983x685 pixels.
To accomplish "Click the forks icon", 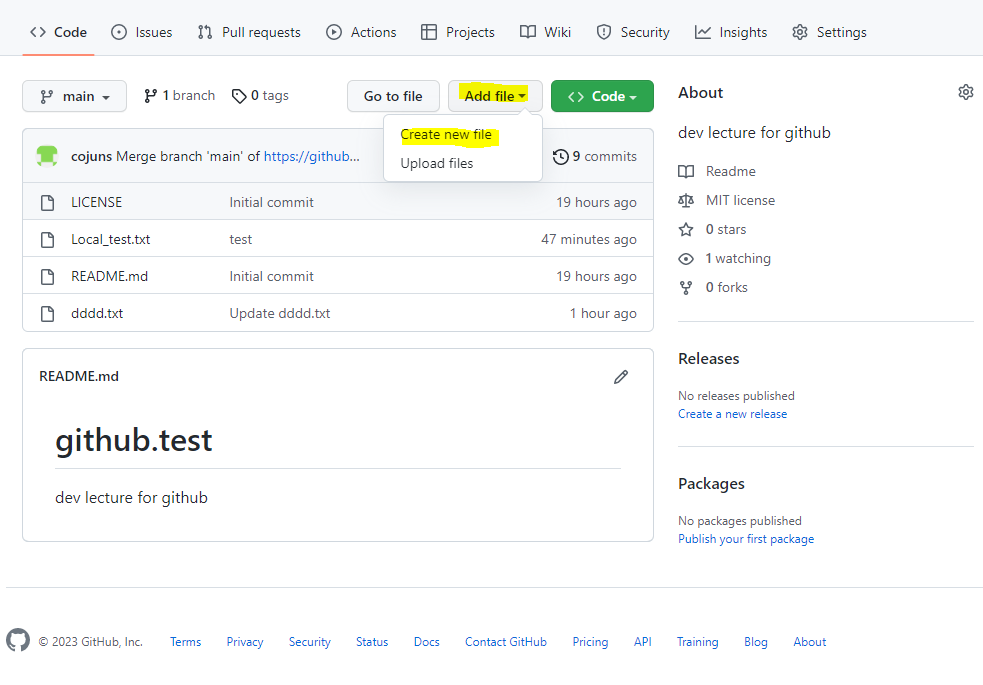I will point(686,288).
